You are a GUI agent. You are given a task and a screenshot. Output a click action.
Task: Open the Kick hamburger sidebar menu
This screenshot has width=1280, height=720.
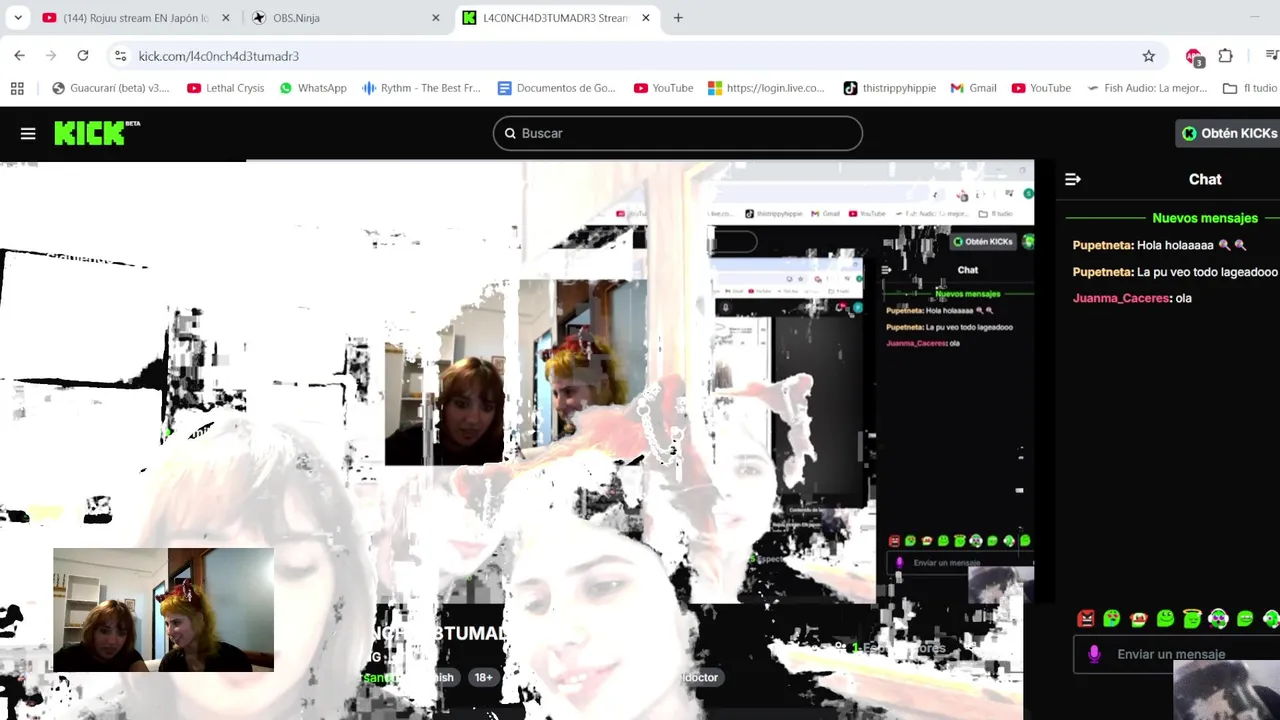click(x=28, y=133)
